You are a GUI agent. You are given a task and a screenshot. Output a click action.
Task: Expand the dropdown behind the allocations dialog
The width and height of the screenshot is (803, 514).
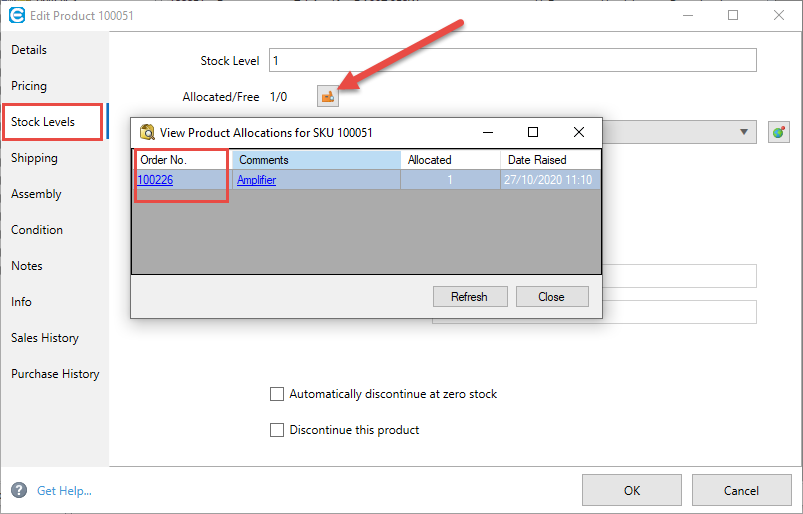tap(744, 132)
